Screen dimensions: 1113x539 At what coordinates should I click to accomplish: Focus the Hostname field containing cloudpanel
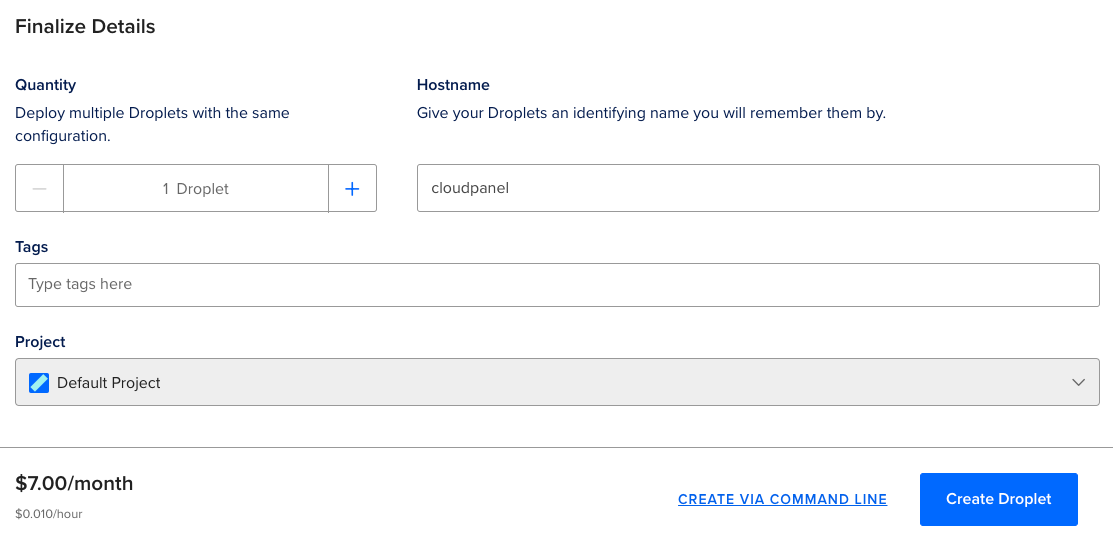tap(757, 188)
